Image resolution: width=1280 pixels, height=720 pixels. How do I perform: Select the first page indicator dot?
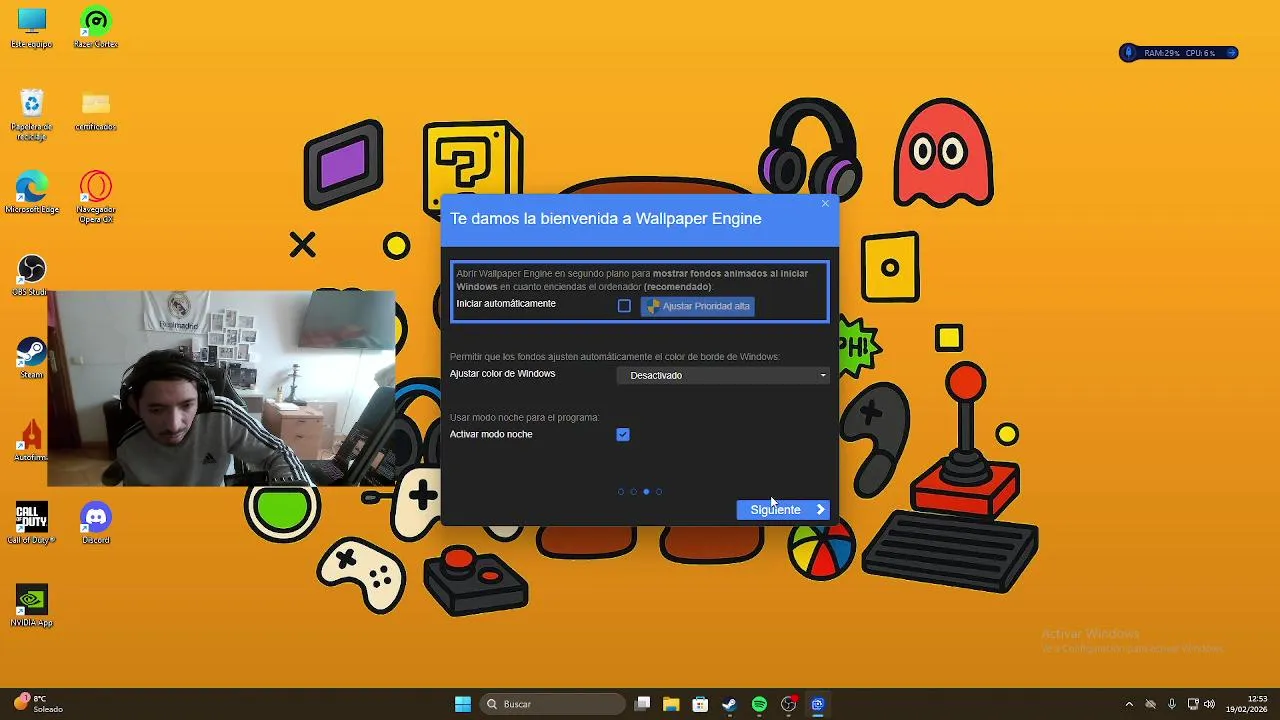tap(621, 491)
